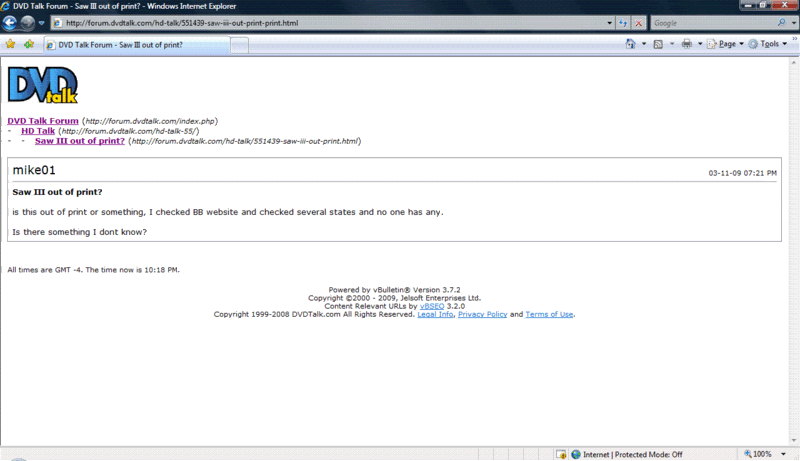800x461 pixels.
Task: Click the RSS Feeds icon
Action: 658,44
